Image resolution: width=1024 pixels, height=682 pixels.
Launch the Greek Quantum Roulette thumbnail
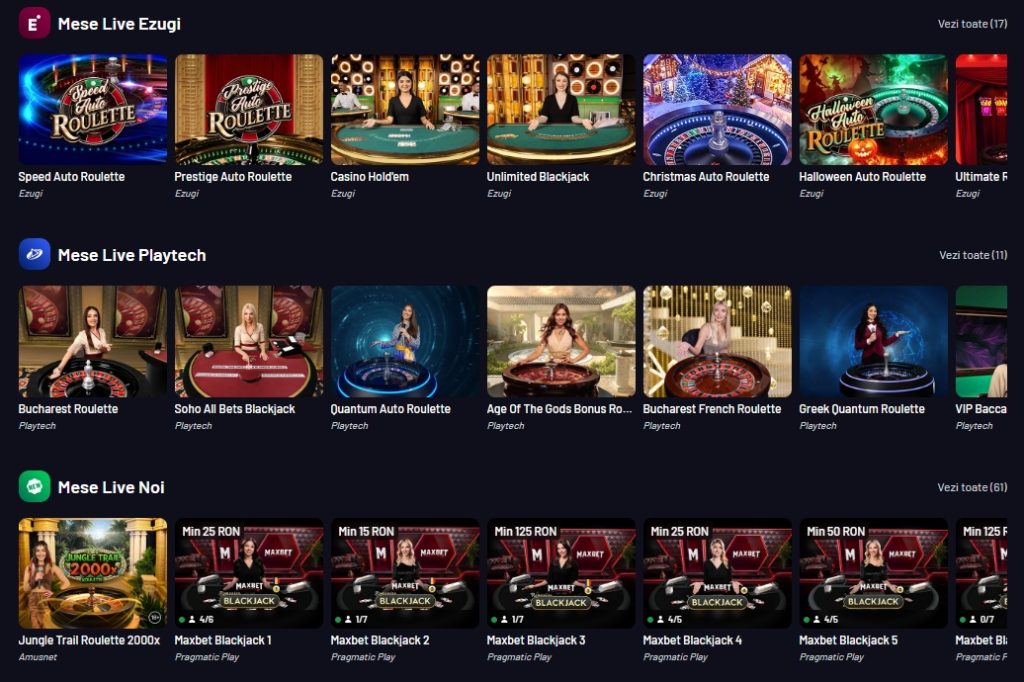coord(873,341)
